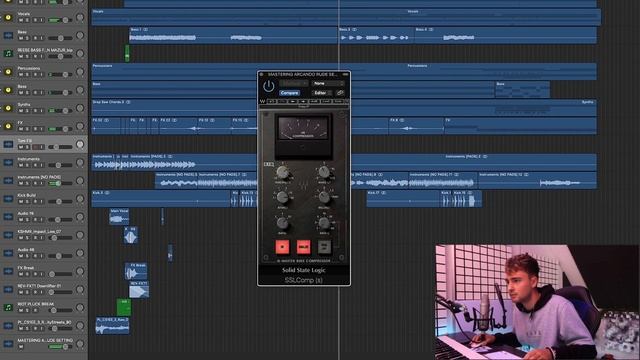Click the Release knob on SSL compressor
The height and width of the screenshot is (360, 640).
(x=324, y=198)
